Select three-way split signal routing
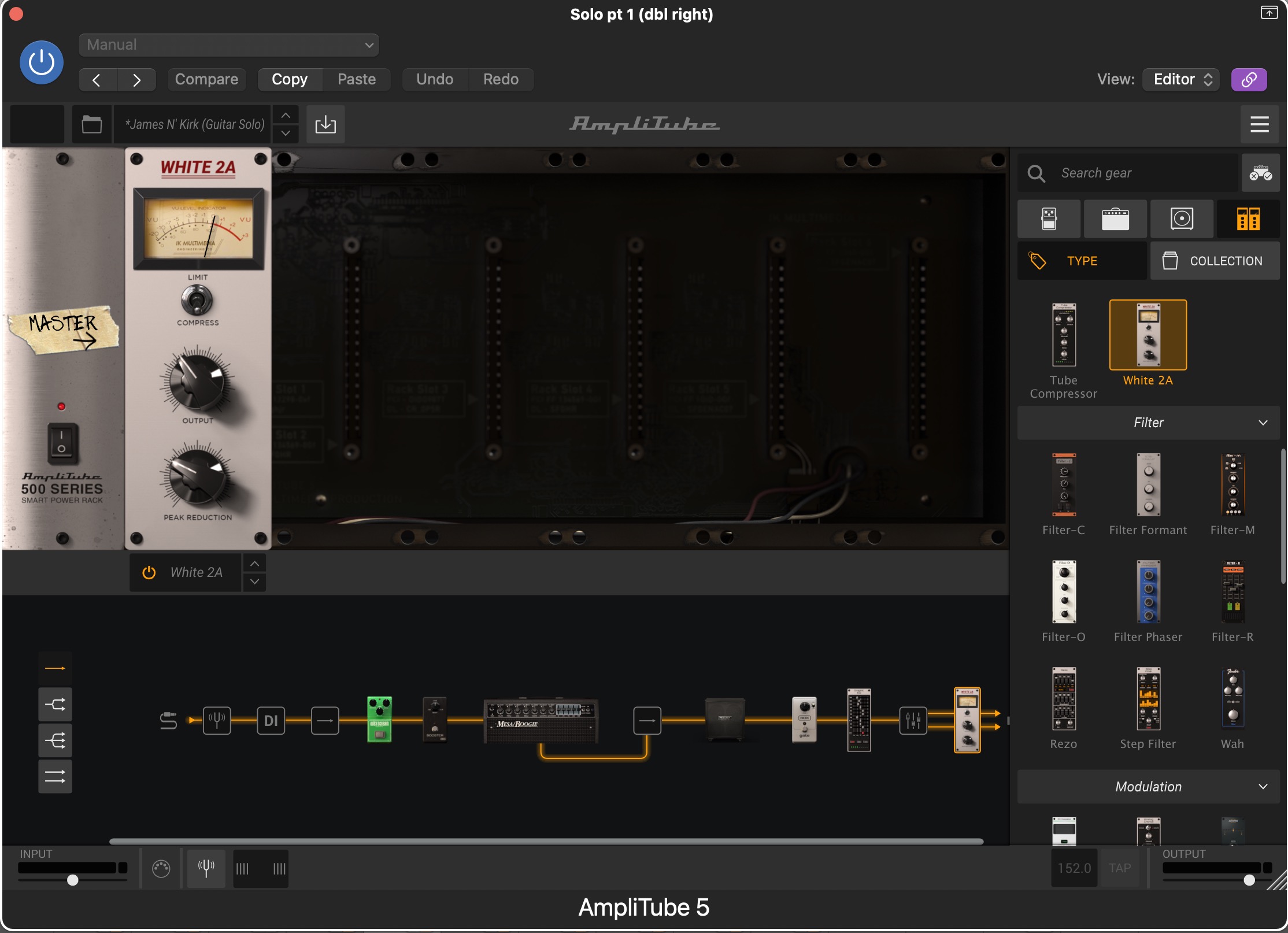The image size is (1288, 933). click(x=55, y=740)
